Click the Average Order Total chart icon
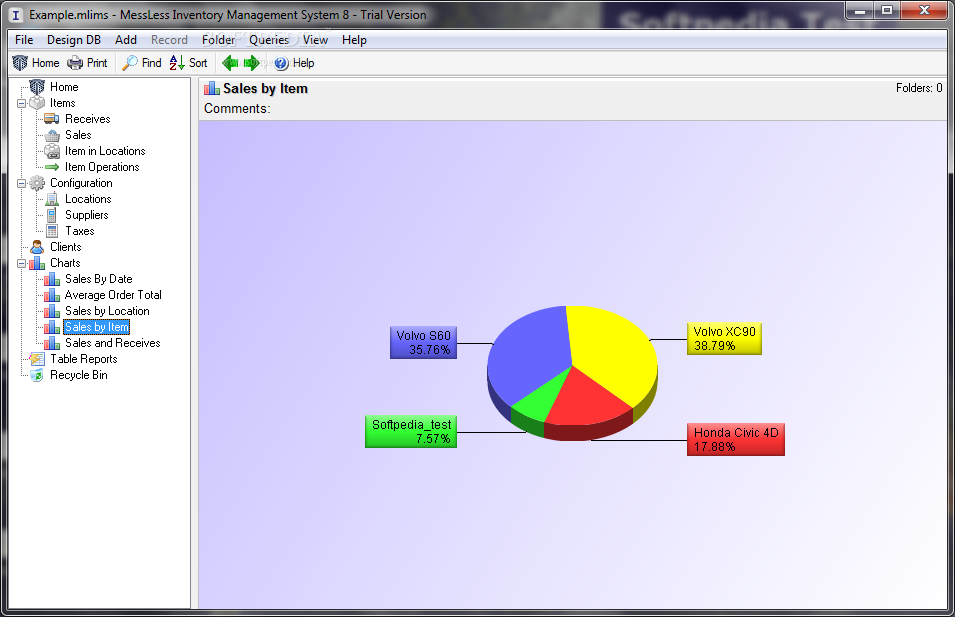Screen dimensions: 955x617 pos(52,295)
